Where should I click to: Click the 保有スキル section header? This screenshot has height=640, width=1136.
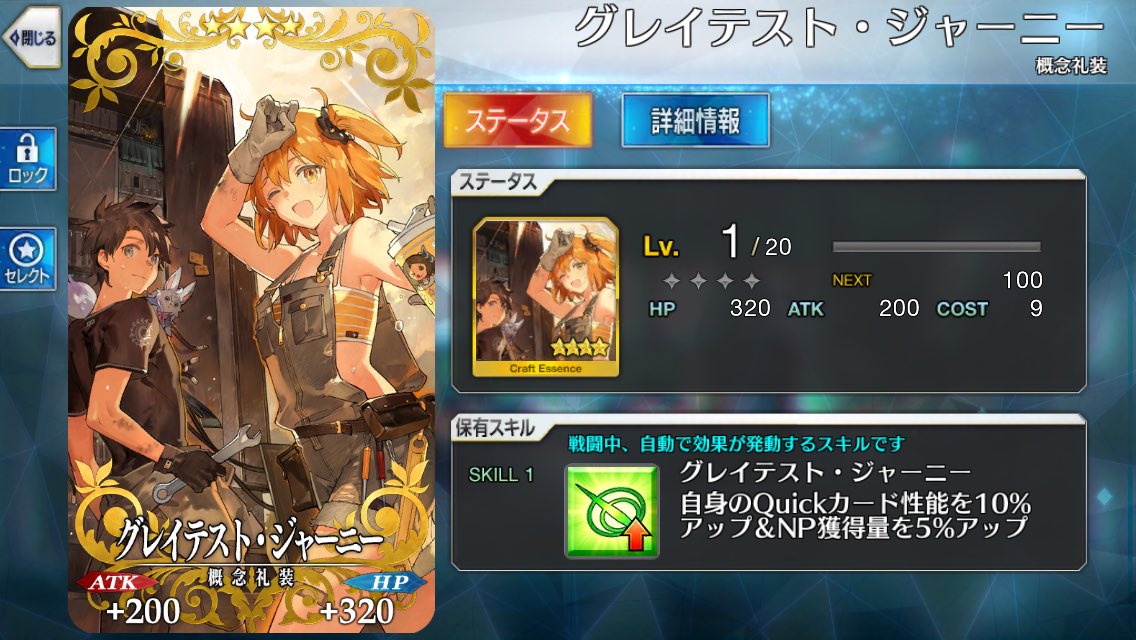point(496,428)
